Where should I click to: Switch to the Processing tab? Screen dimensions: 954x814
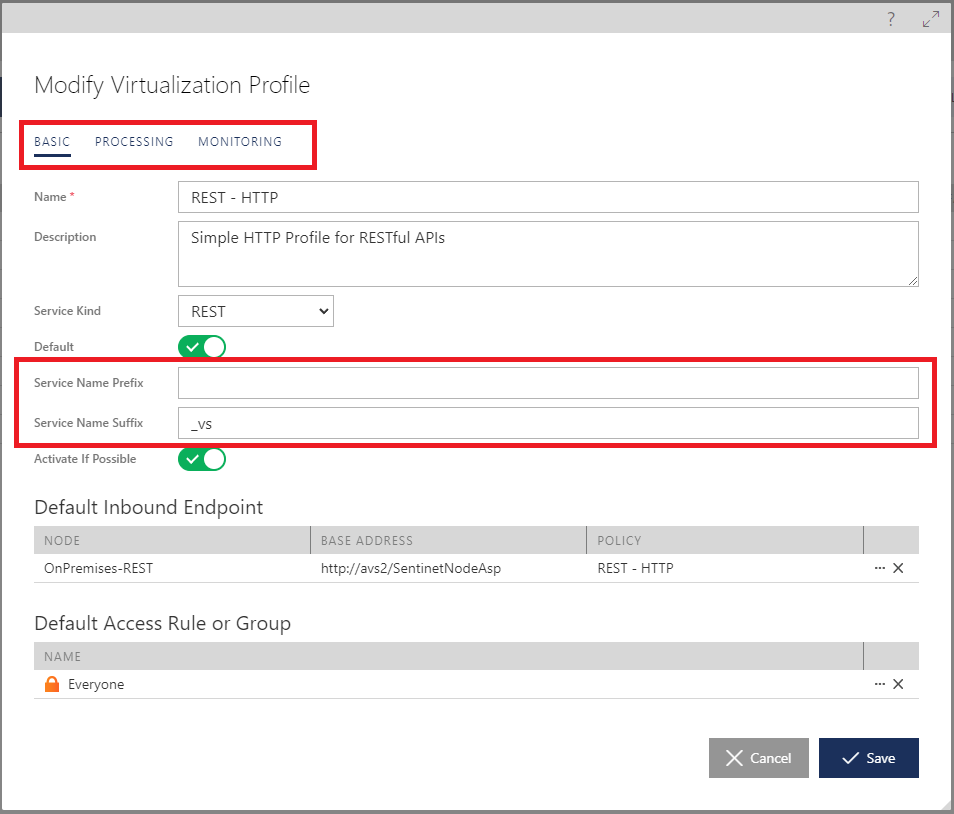coord(134,142)
